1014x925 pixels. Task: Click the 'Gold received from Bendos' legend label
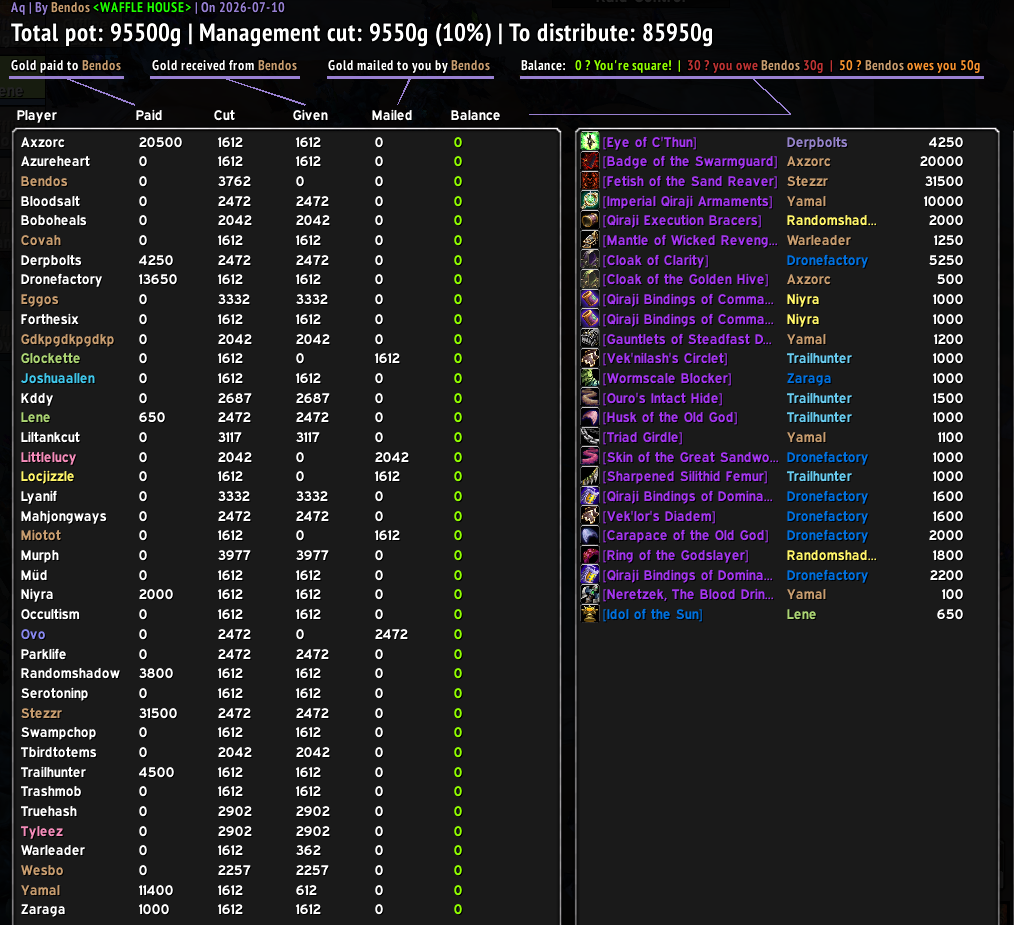[x=224, y=65]
